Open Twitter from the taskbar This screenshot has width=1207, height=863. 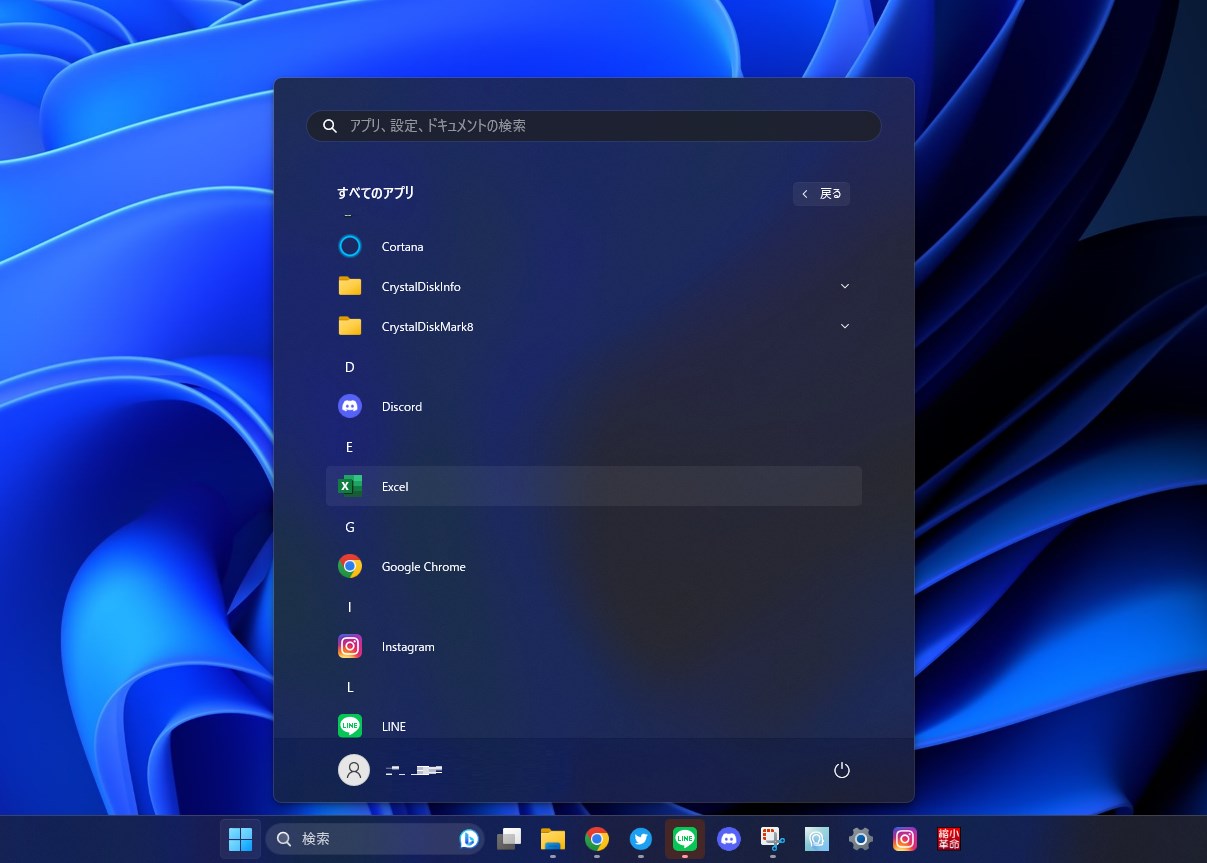tap(641, 839)
